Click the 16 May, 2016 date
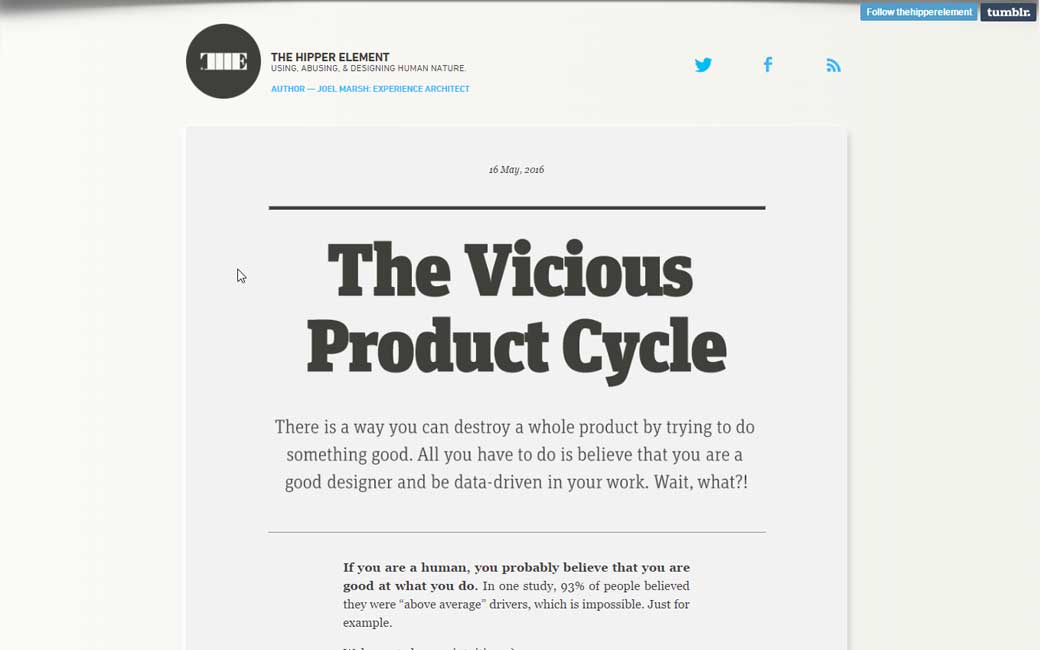The image size is (1040, 650). [x=516, y=170]
